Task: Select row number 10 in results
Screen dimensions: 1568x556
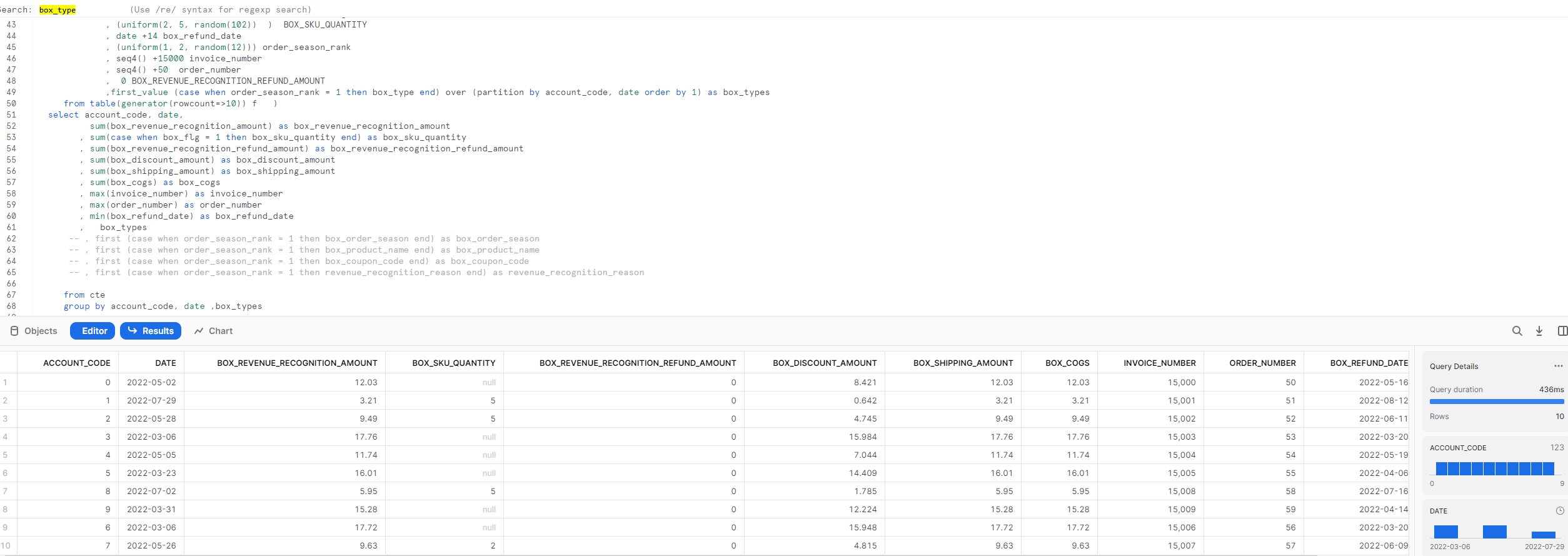Action: pyautogui.click(x=6, y=545)
